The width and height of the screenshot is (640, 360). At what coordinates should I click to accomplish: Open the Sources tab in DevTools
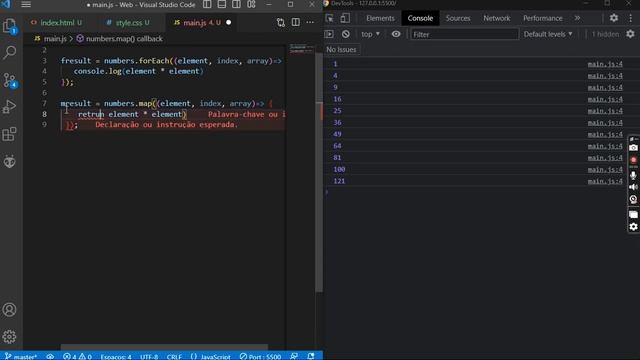458,18
